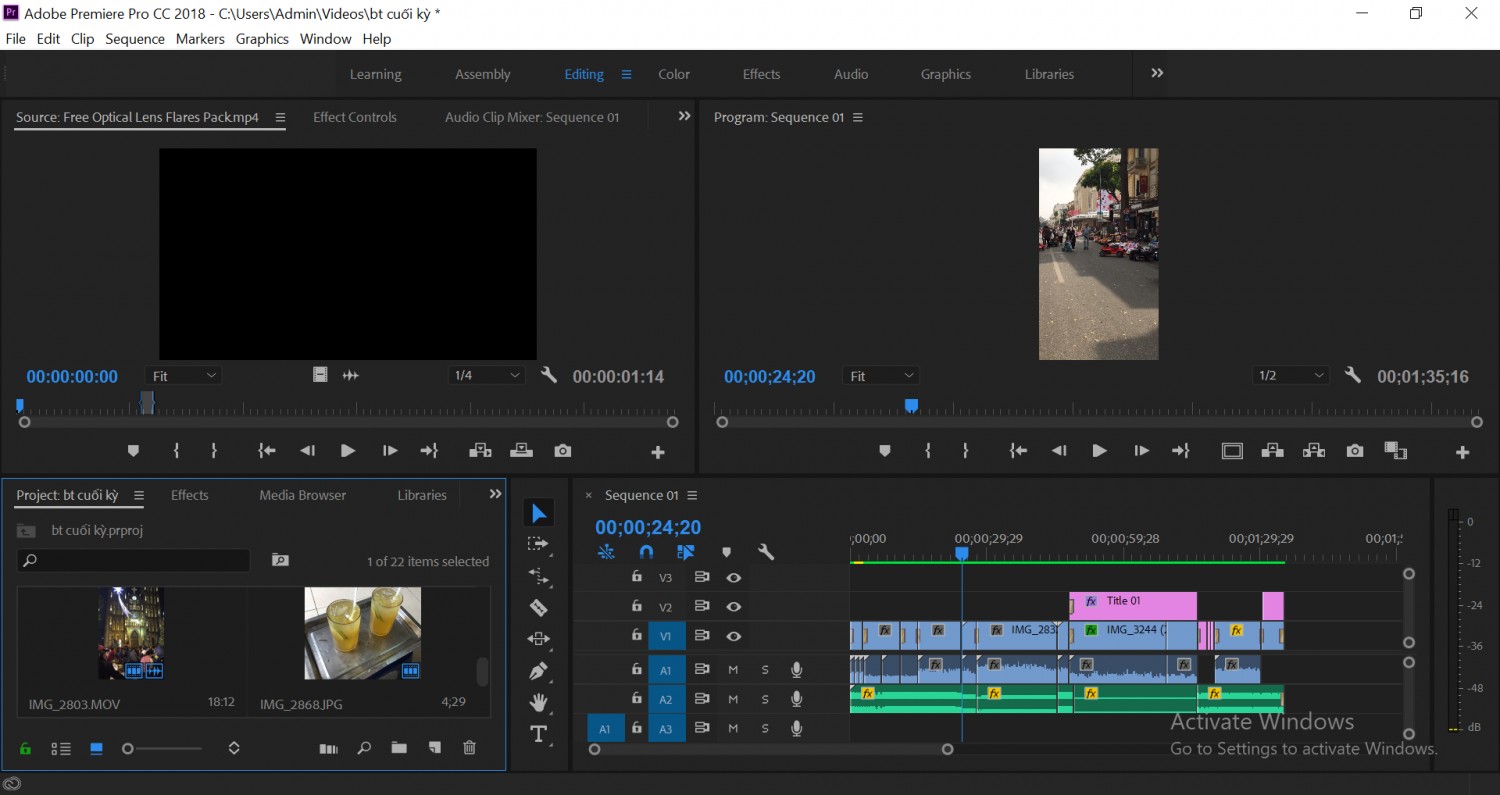Toggle Snap magnet in timeline

point(646,552)
